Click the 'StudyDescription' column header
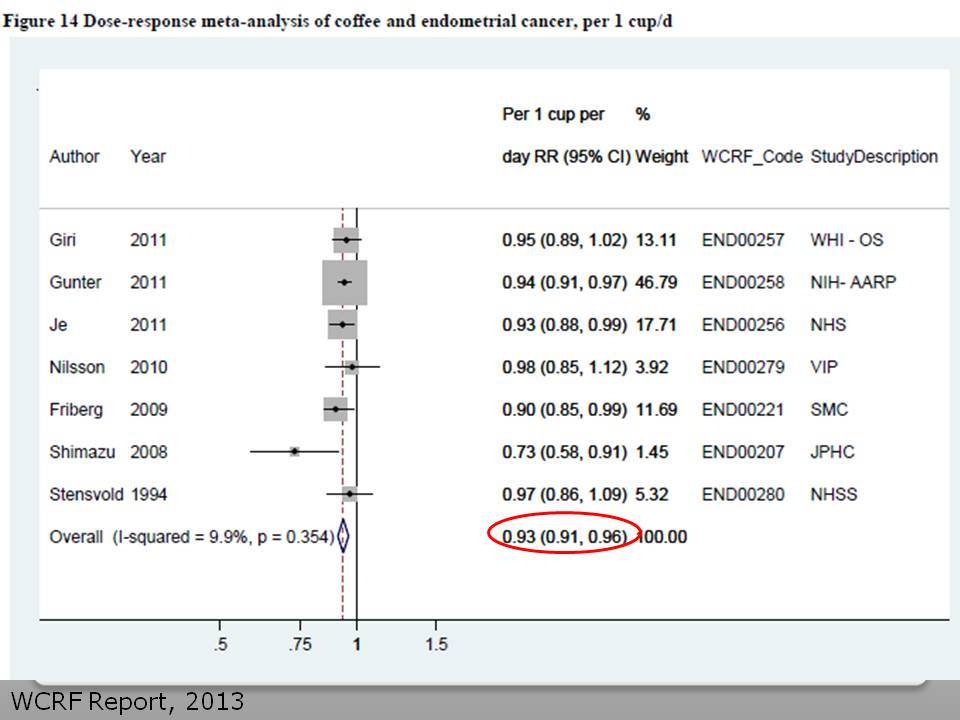Viewport: 960px width, 720px height. 874,157
